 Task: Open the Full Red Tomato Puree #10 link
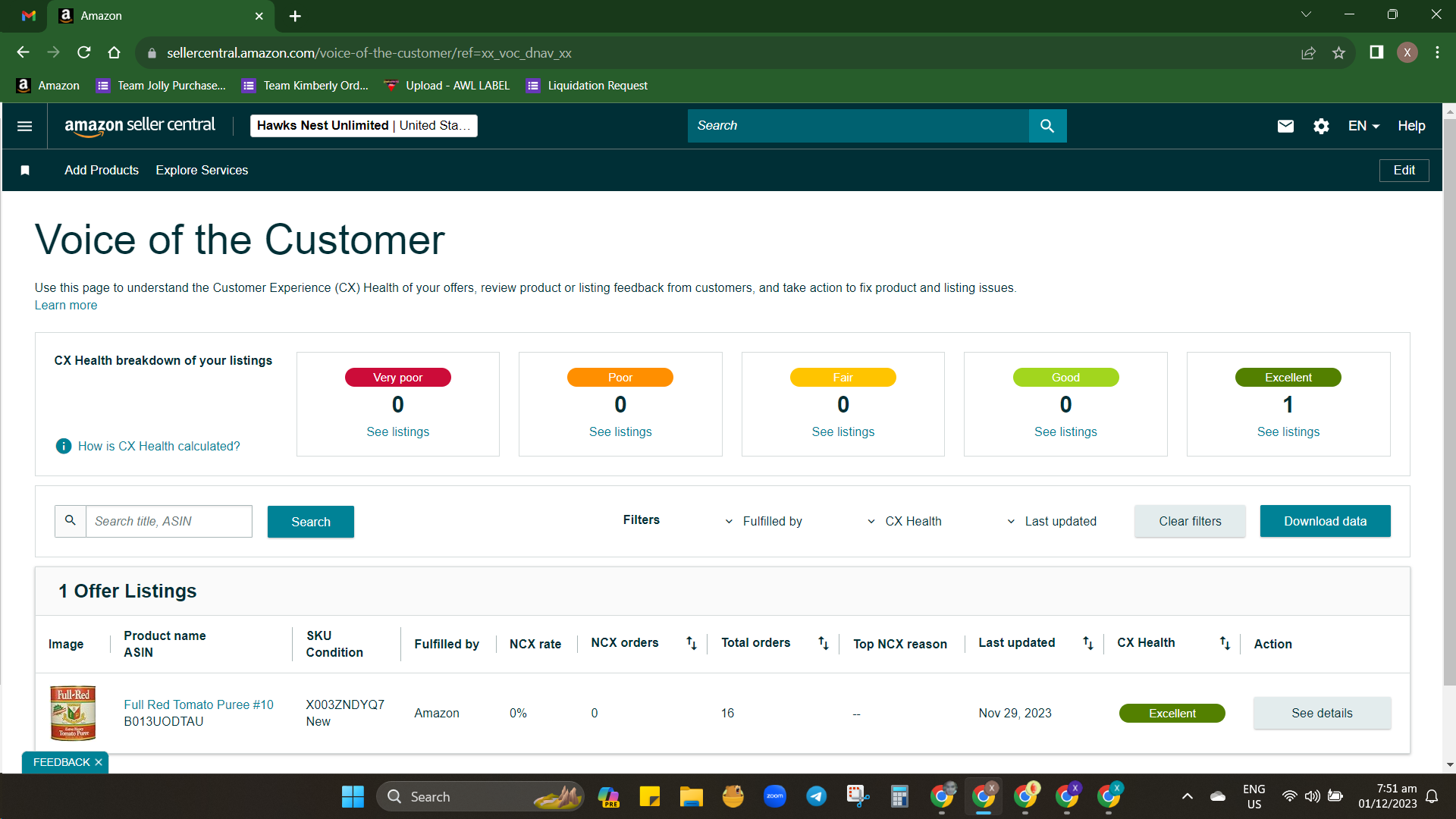coord(199,704)
